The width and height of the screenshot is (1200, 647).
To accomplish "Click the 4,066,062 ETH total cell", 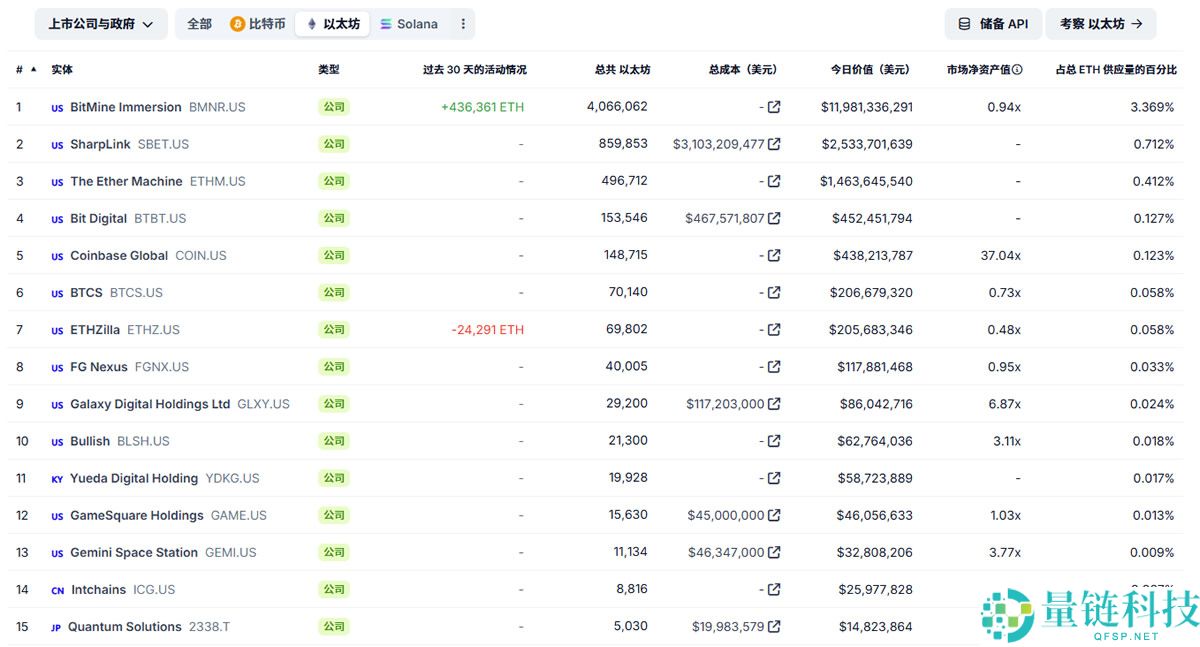I will [x=617, y=106].
